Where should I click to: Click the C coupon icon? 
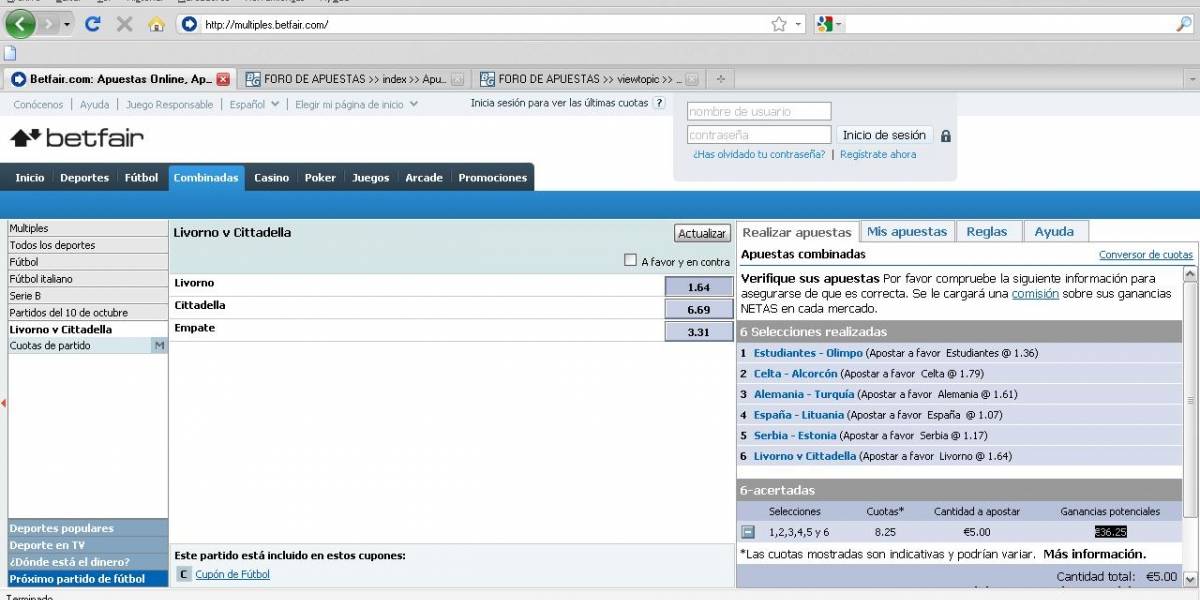click(x=183, y=574)
